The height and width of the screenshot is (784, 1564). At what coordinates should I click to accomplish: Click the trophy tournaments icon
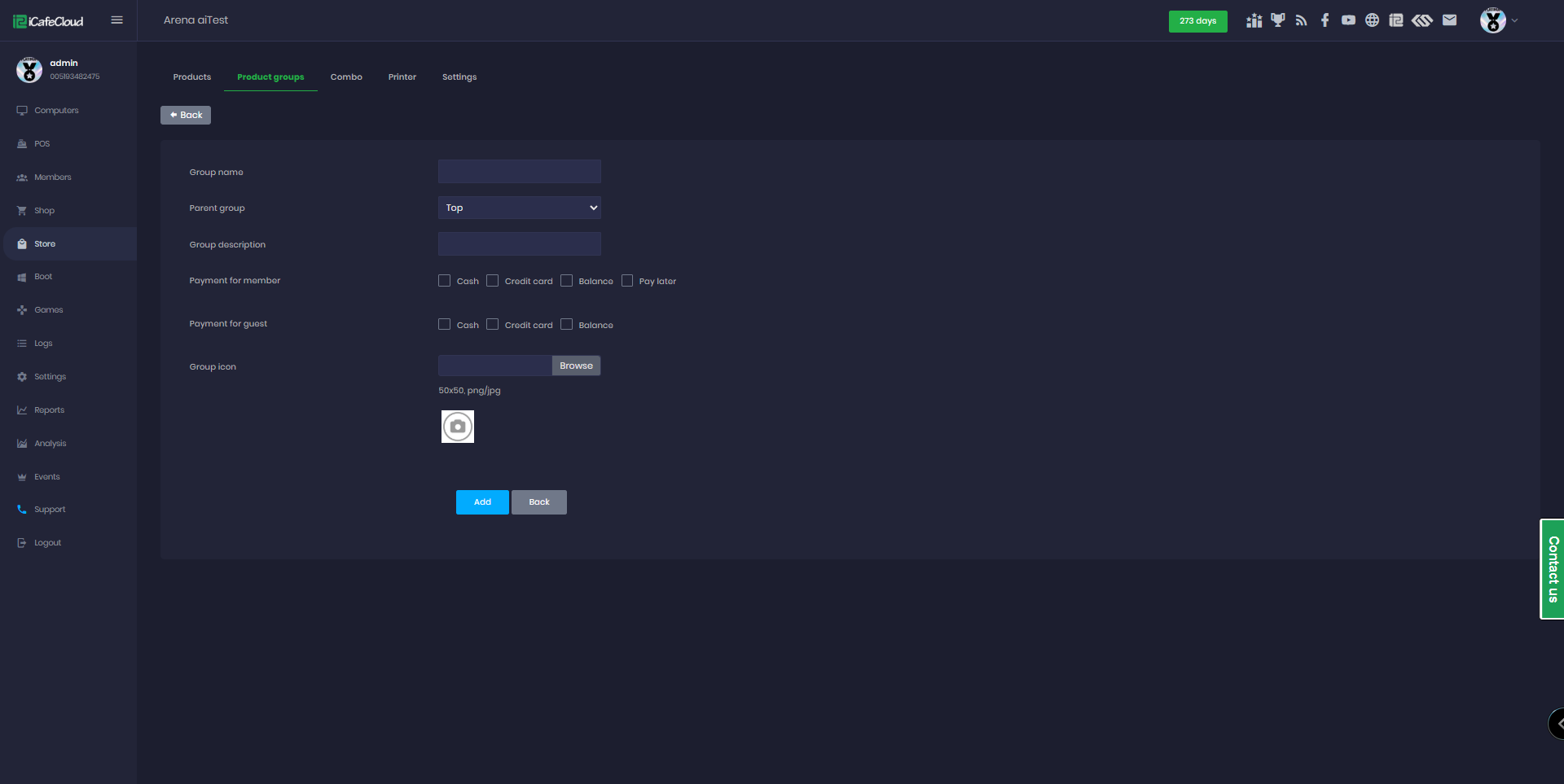1276,20
